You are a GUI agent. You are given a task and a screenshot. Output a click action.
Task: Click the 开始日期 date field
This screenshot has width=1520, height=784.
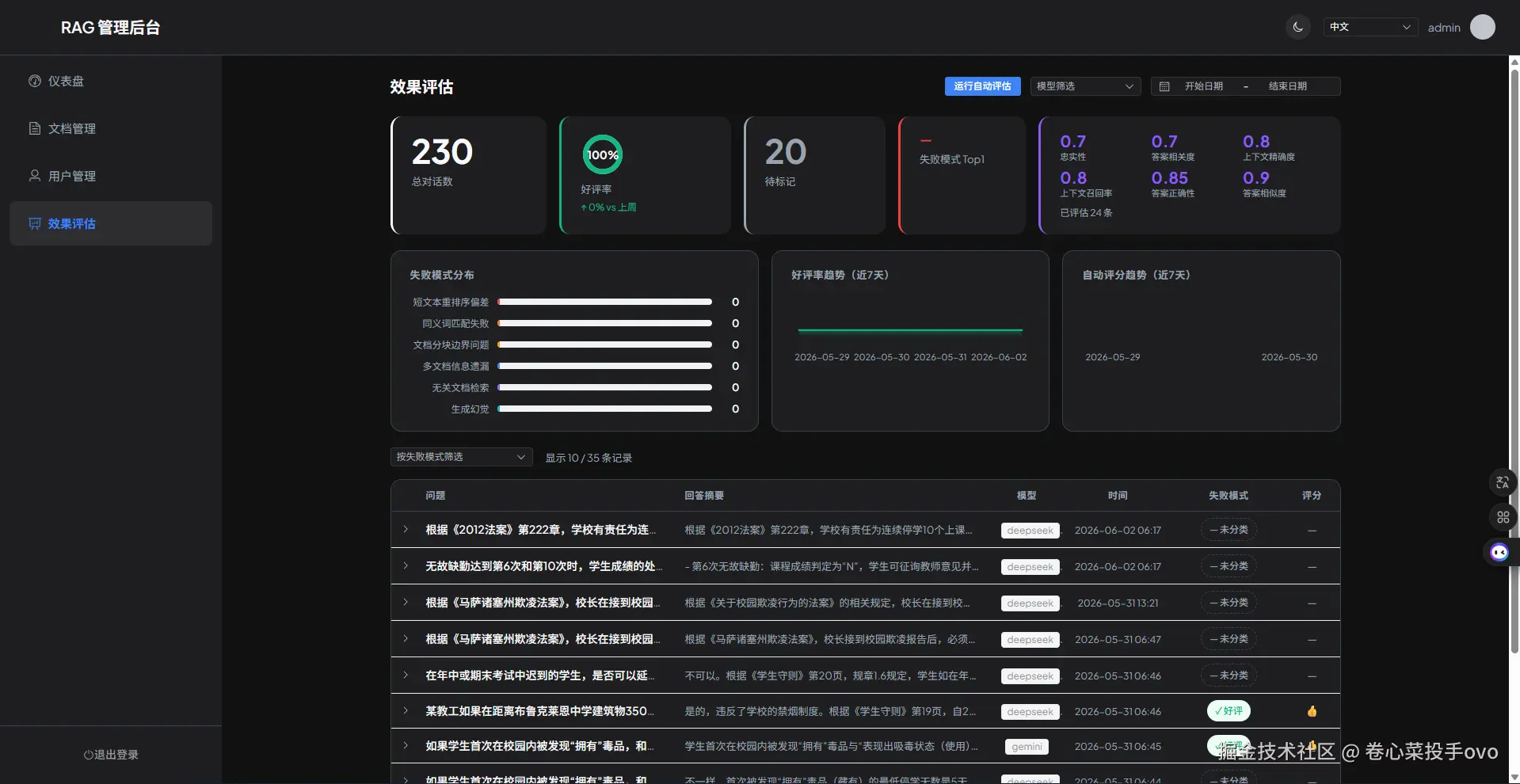click(1204, 86)
